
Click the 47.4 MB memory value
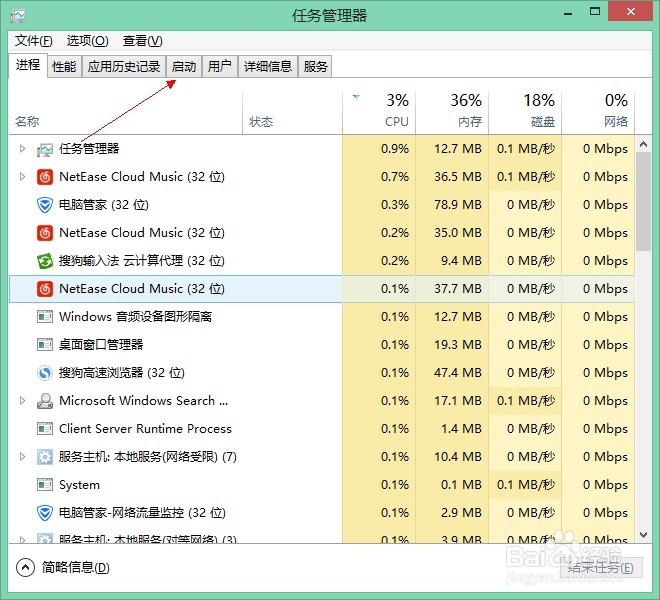click(458, 373)
